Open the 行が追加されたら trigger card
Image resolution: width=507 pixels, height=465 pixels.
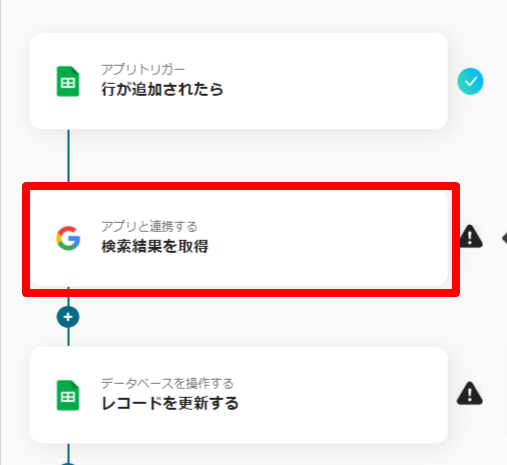point(238,81)
